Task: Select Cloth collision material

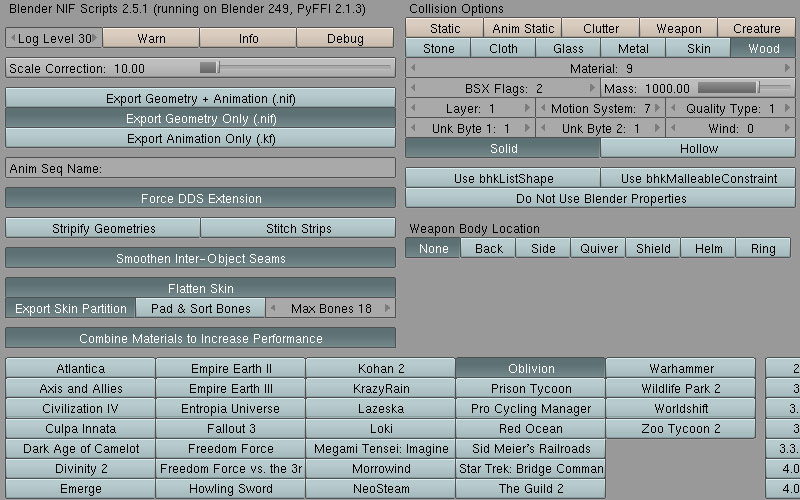Action: click(x=503, y=48)
